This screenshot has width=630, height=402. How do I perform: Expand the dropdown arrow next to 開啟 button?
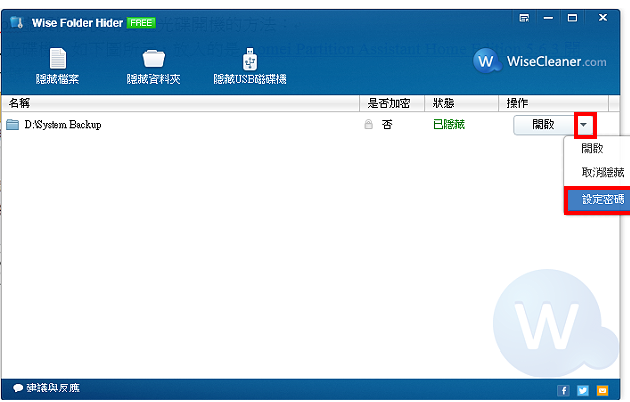point(584,125)
